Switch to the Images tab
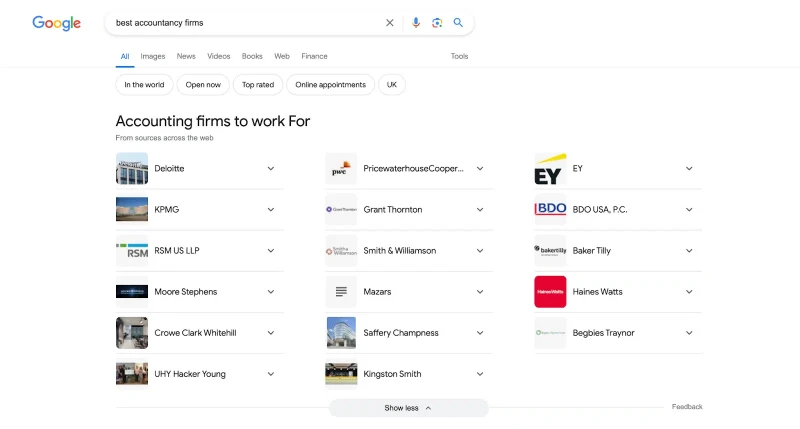Image resolution: width=800 pixels, height=429 pixels. pos(153,56)
